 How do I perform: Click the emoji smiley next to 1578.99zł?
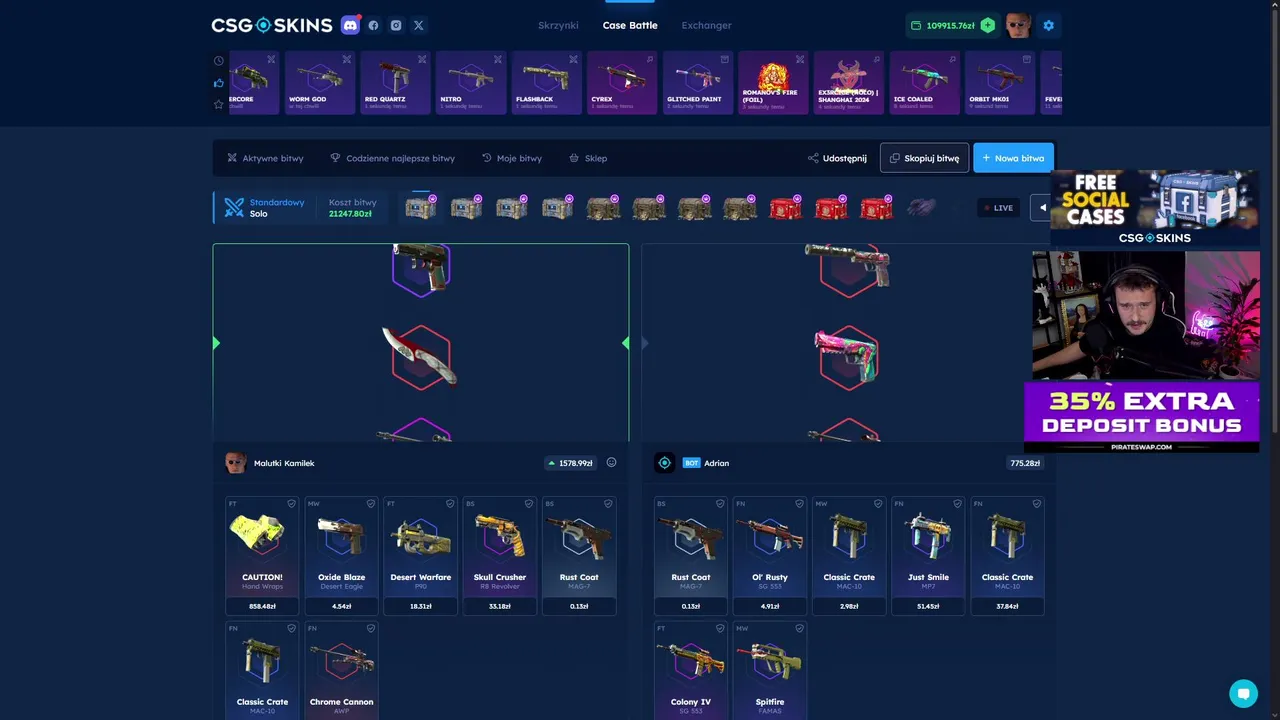point(611,463)
